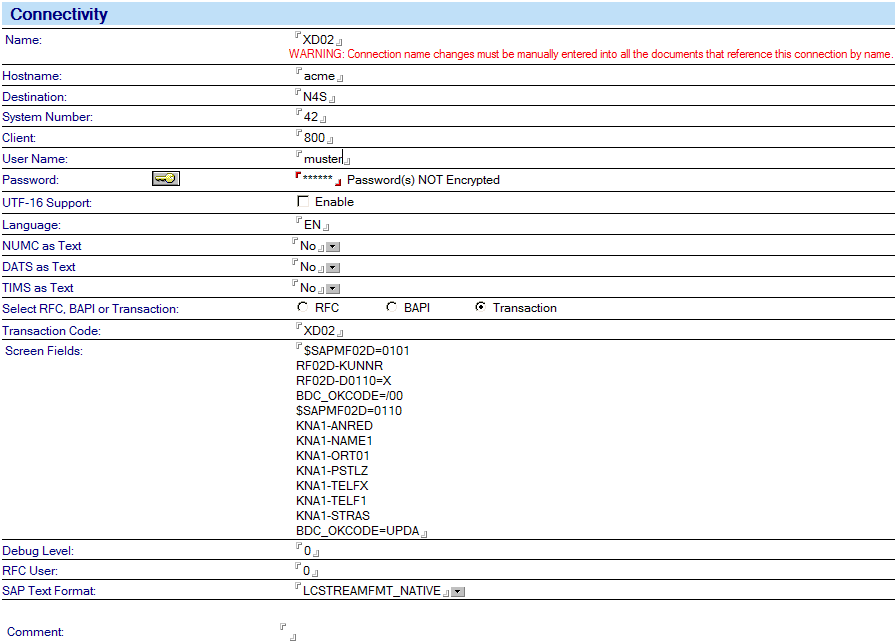The image size is (895, 643).
Task: Click the RF02D-D0110=X line
Action: pos(344,381)
